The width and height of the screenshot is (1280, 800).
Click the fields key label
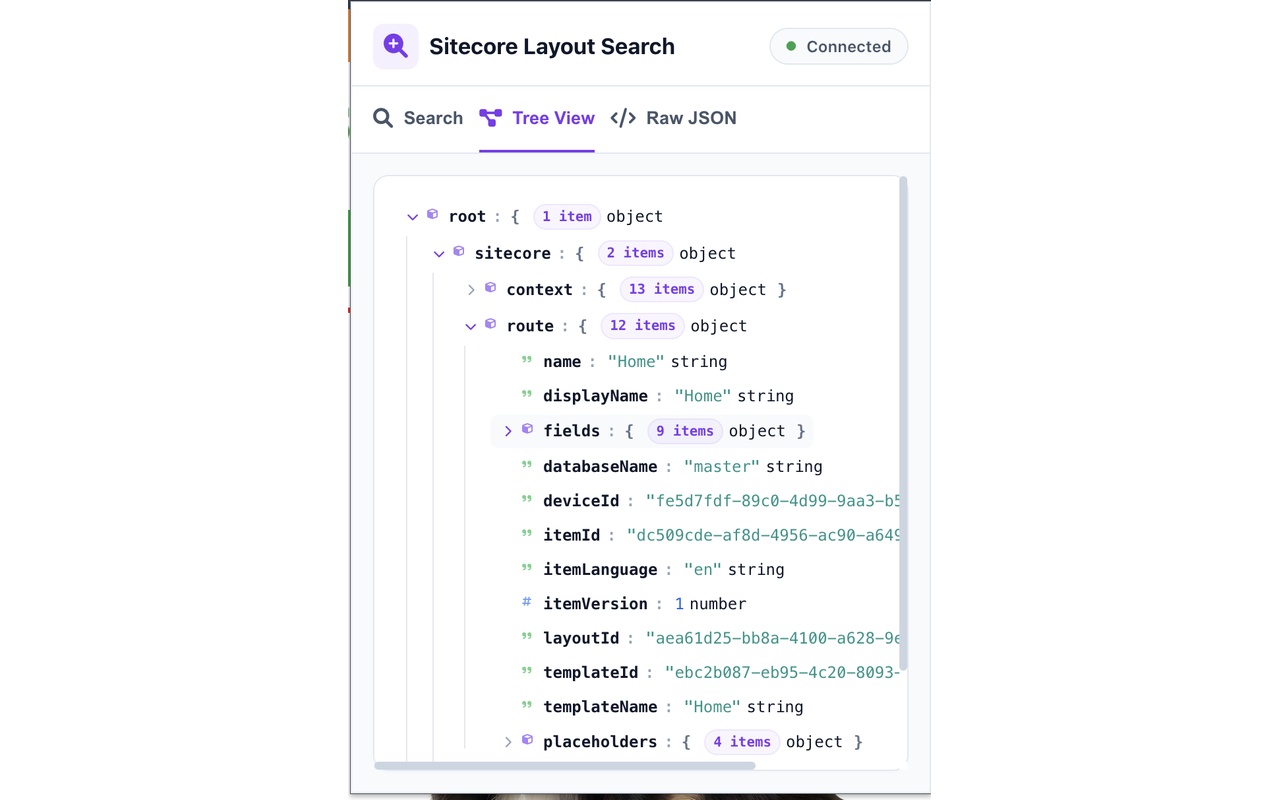571,431
